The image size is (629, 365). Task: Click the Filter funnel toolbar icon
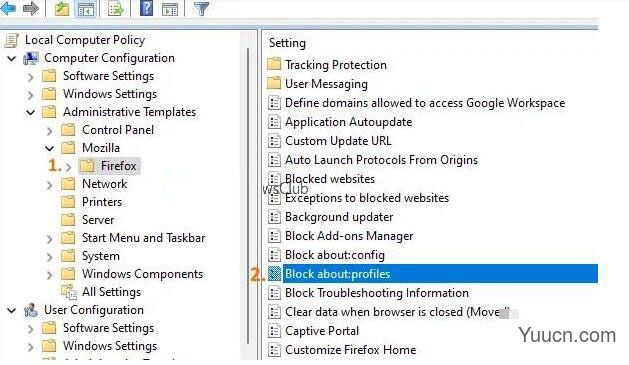[x=201, y=8]
